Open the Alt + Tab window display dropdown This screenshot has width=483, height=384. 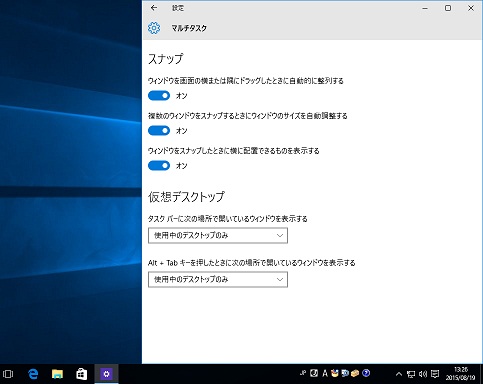(x=218, y=279)
